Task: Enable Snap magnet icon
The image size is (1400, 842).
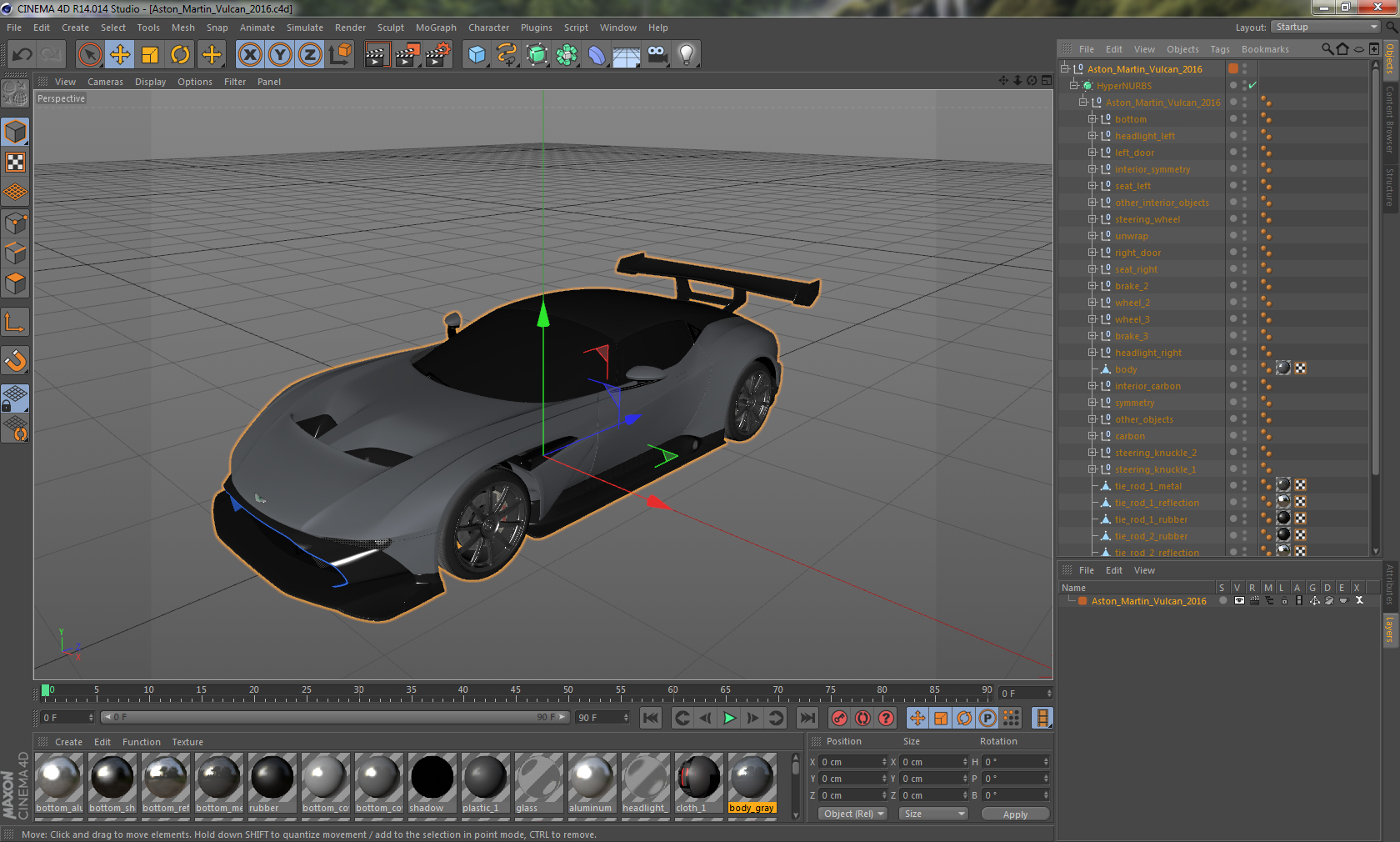Action: [15, 360]
